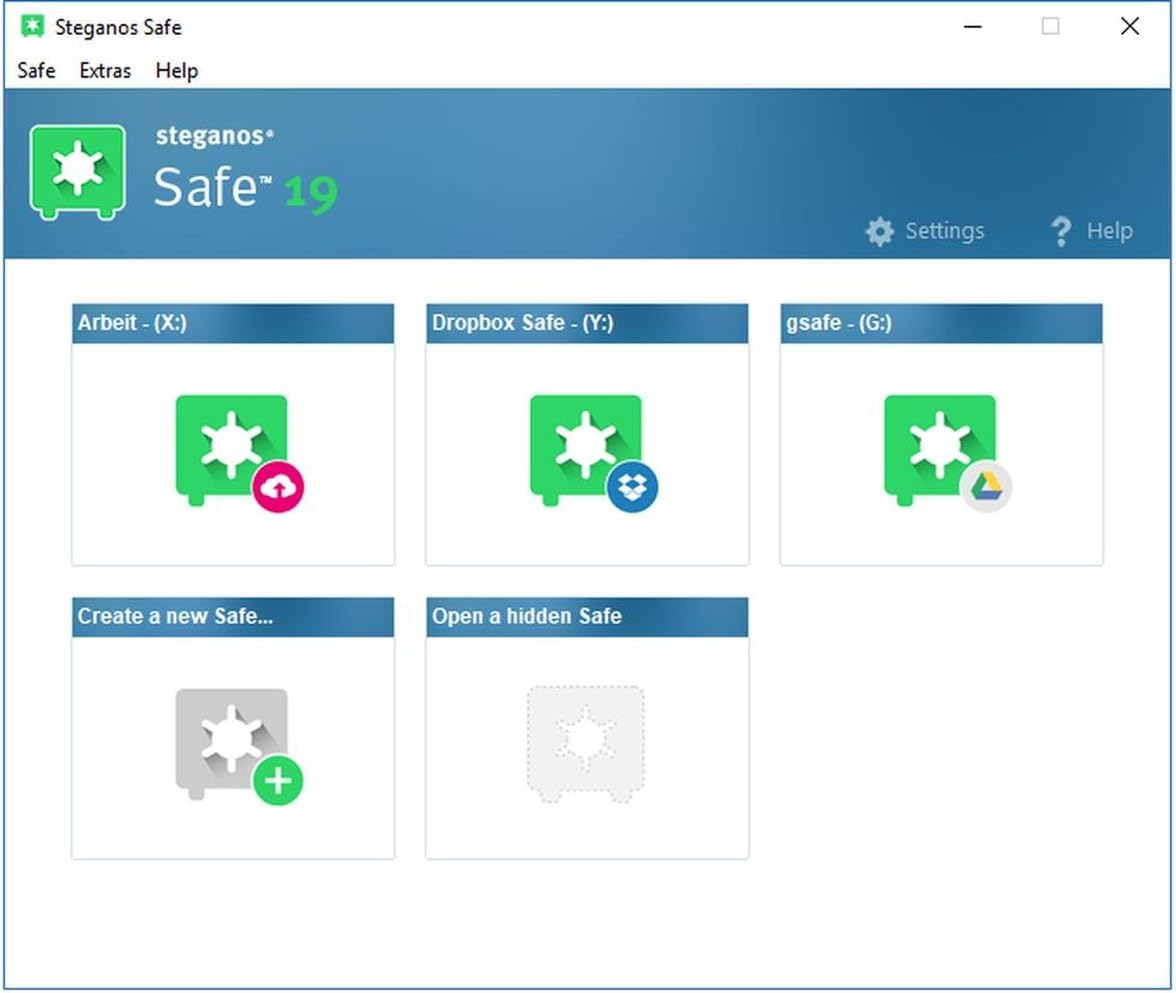
Task: Click the Open a hidden Safe header
Action: (586, 617)
